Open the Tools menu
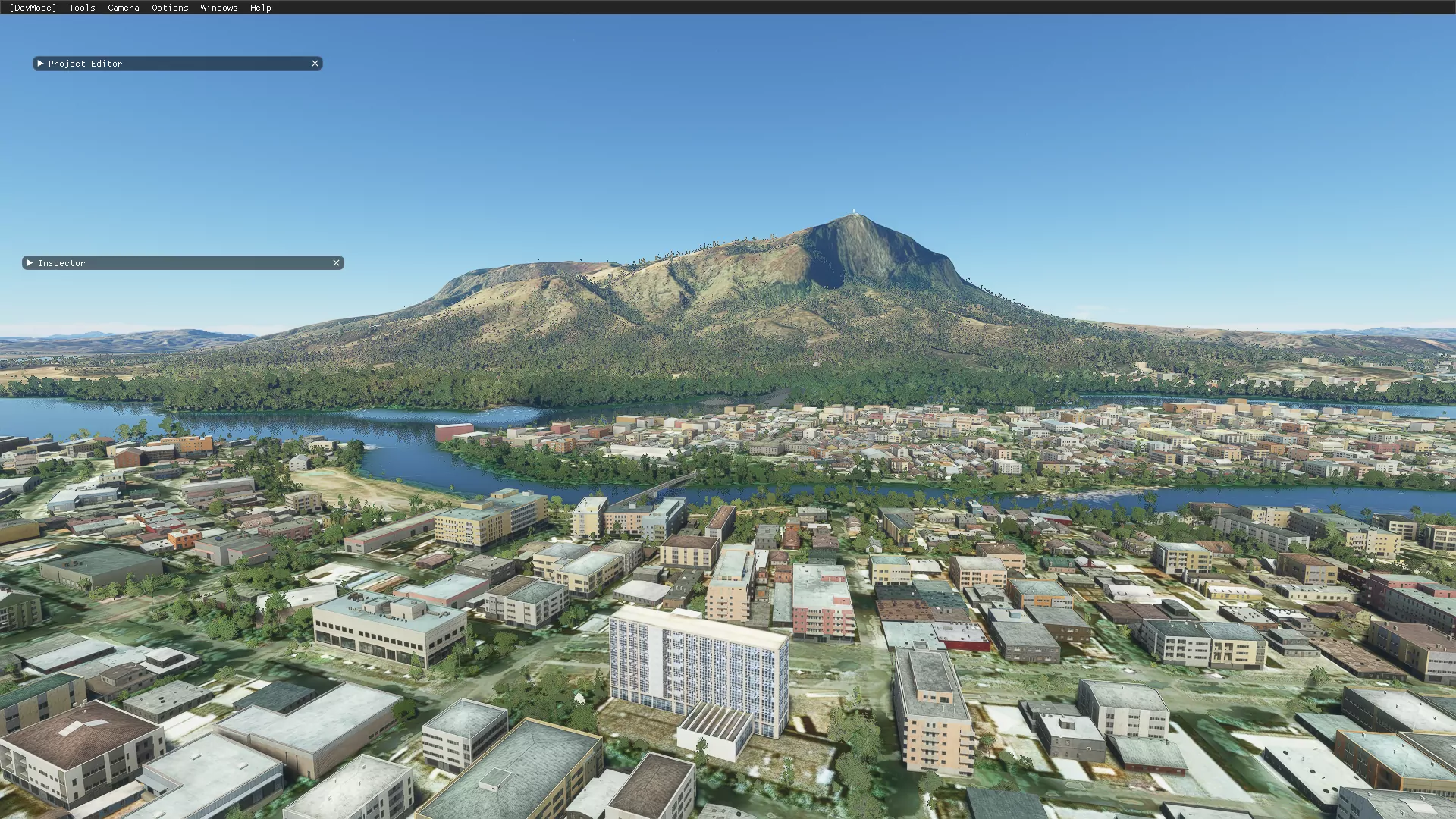1456x819 pixels. point(82,8)
